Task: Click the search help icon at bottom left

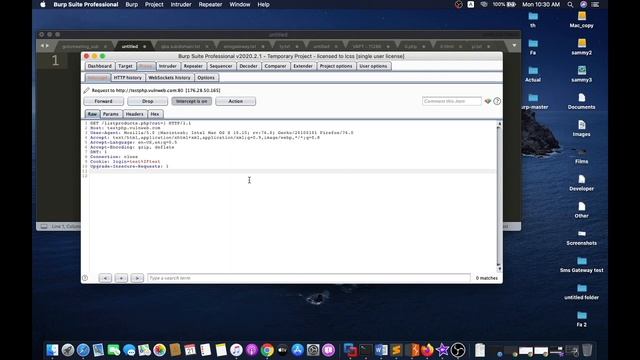Action: [x=85, y=278]
